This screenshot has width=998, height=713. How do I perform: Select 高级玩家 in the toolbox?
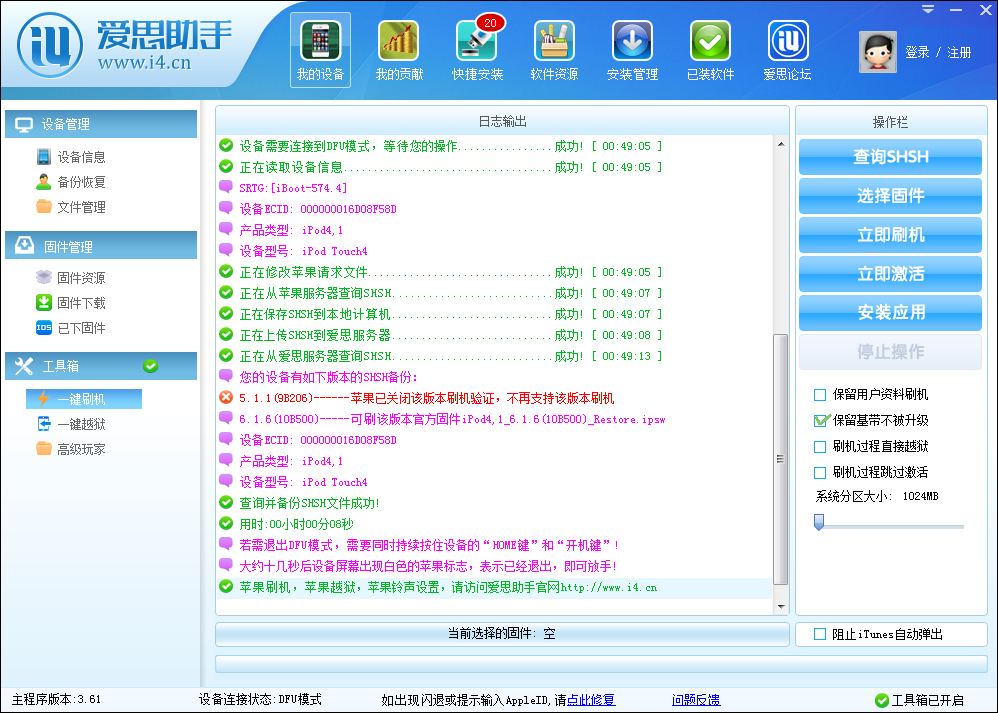pos(71,449)
